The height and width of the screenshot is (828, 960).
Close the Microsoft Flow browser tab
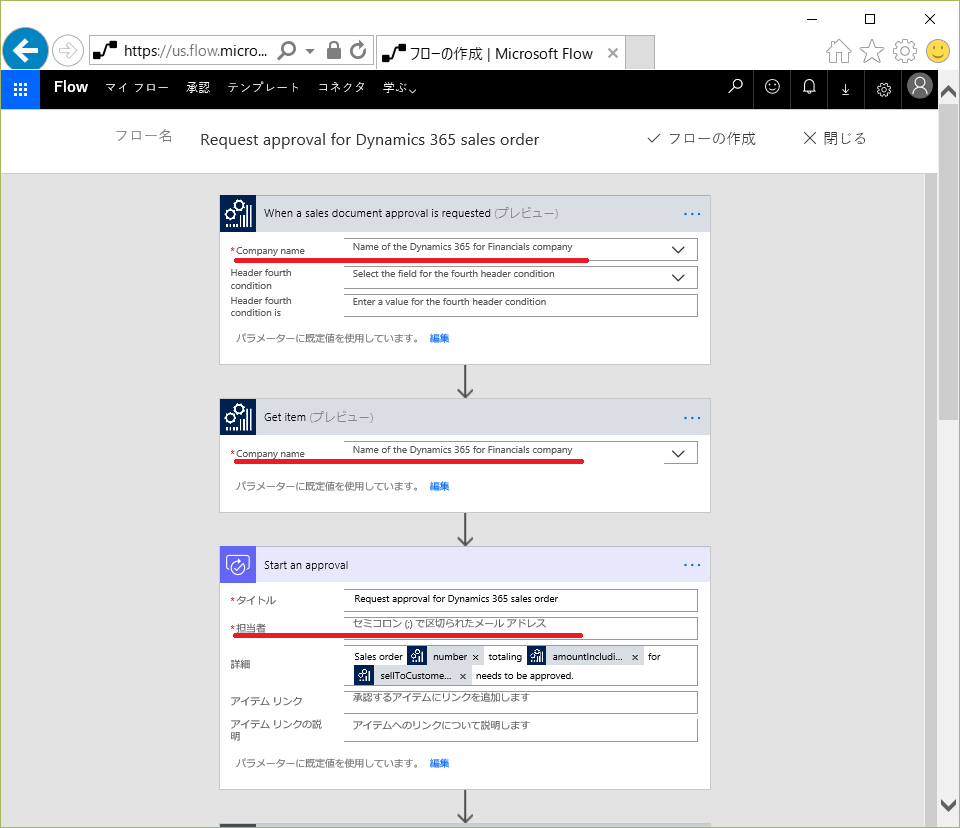click(x=612, y=53)
